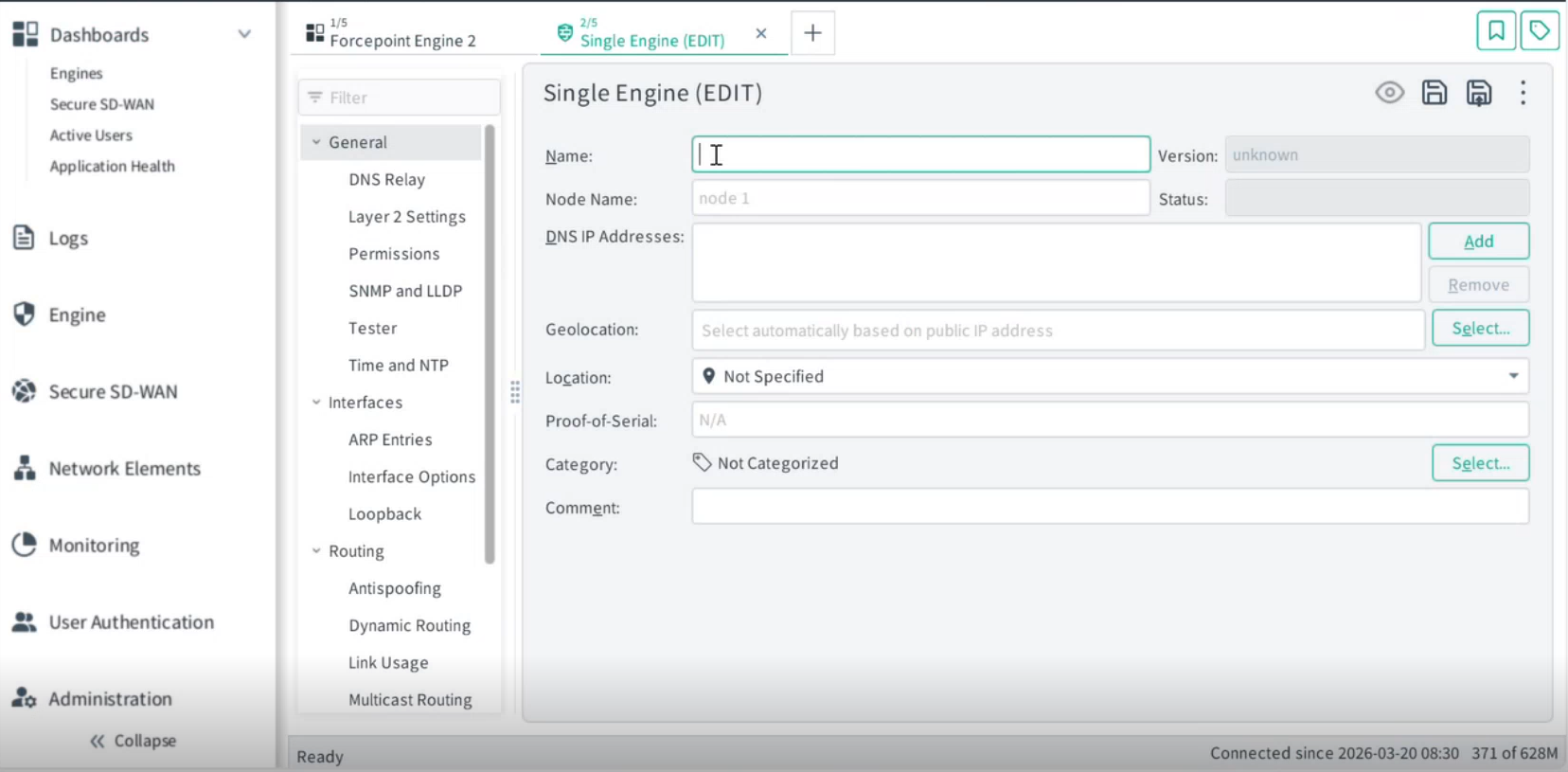This screenshot has width=1568, height=772.
Task: Collapse the General tree section
Action: coord(316,142)
